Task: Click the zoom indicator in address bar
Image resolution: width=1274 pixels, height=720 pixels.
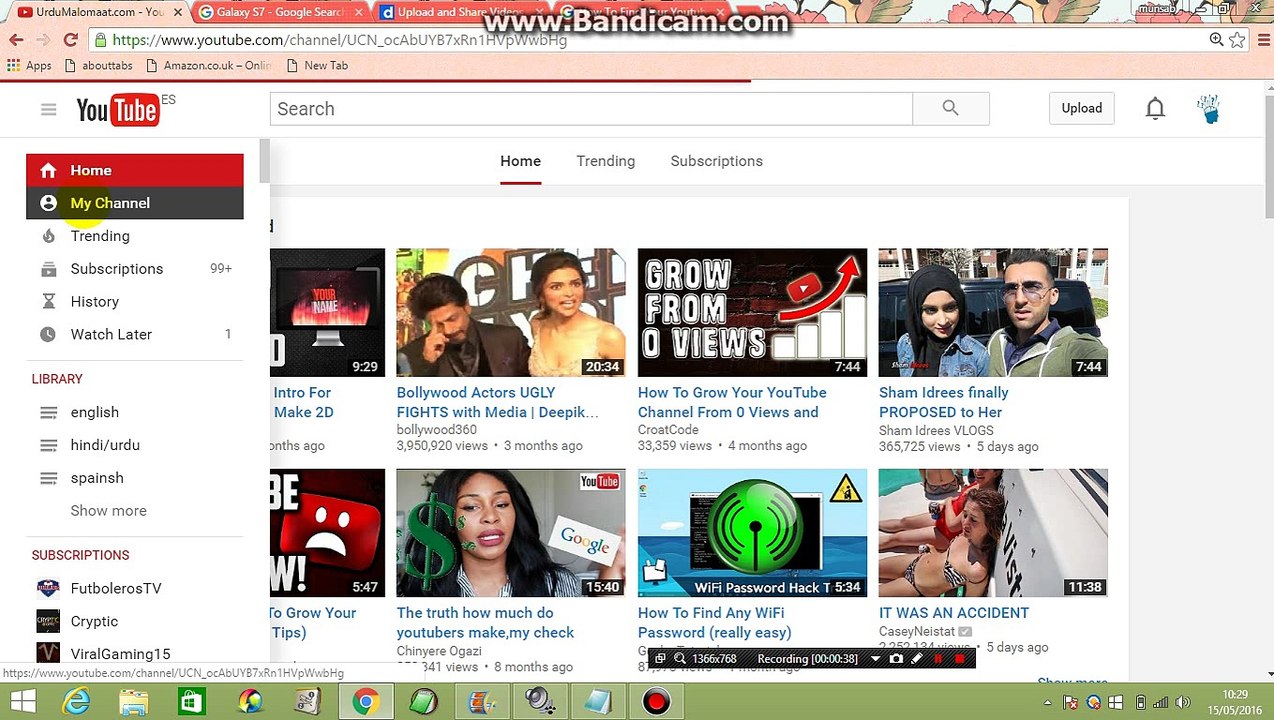Action: (1216, 40)
